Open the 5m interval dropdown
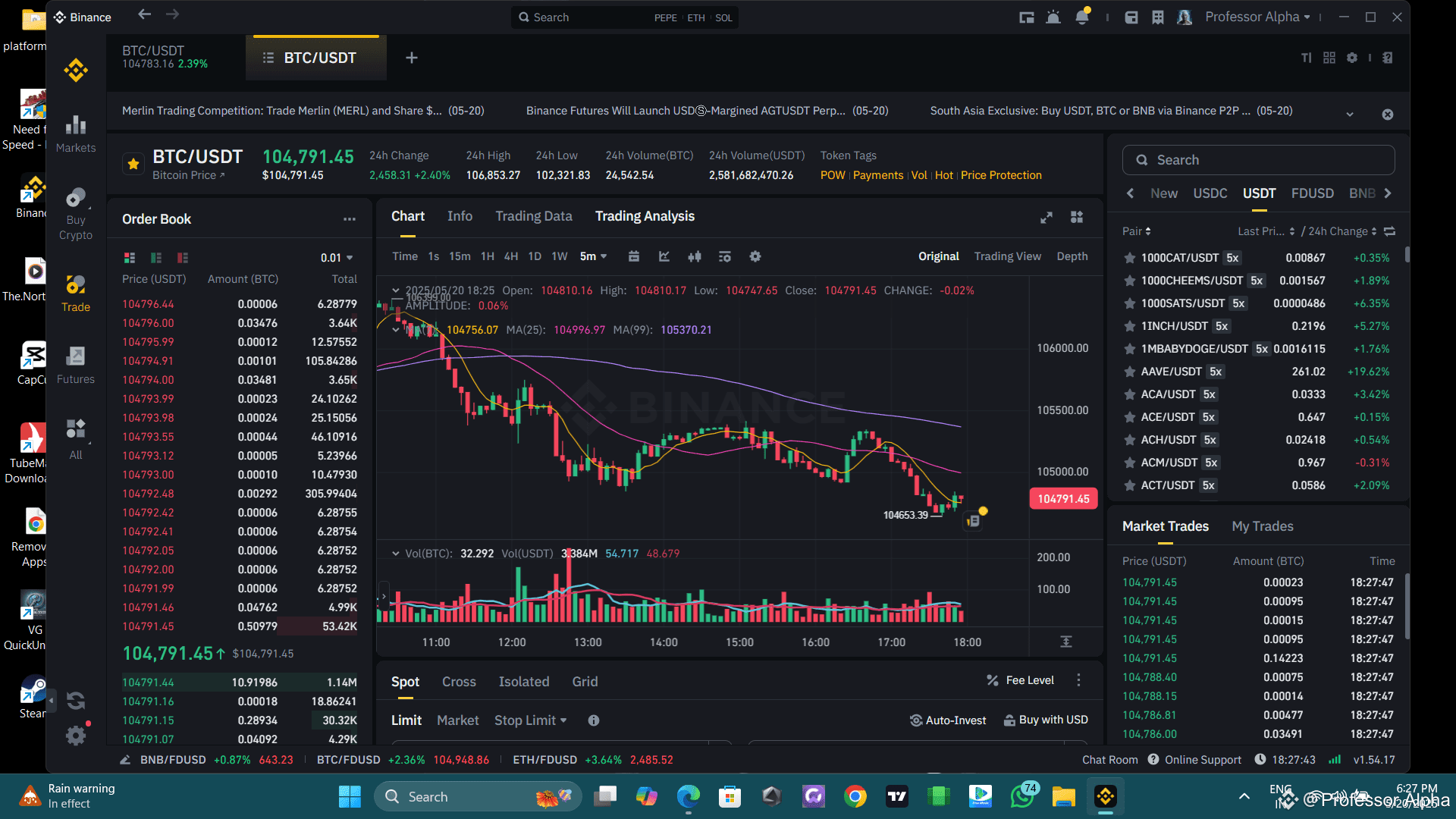The height and width of the screenshot is (819, 1456). click(x=594, y=256)
